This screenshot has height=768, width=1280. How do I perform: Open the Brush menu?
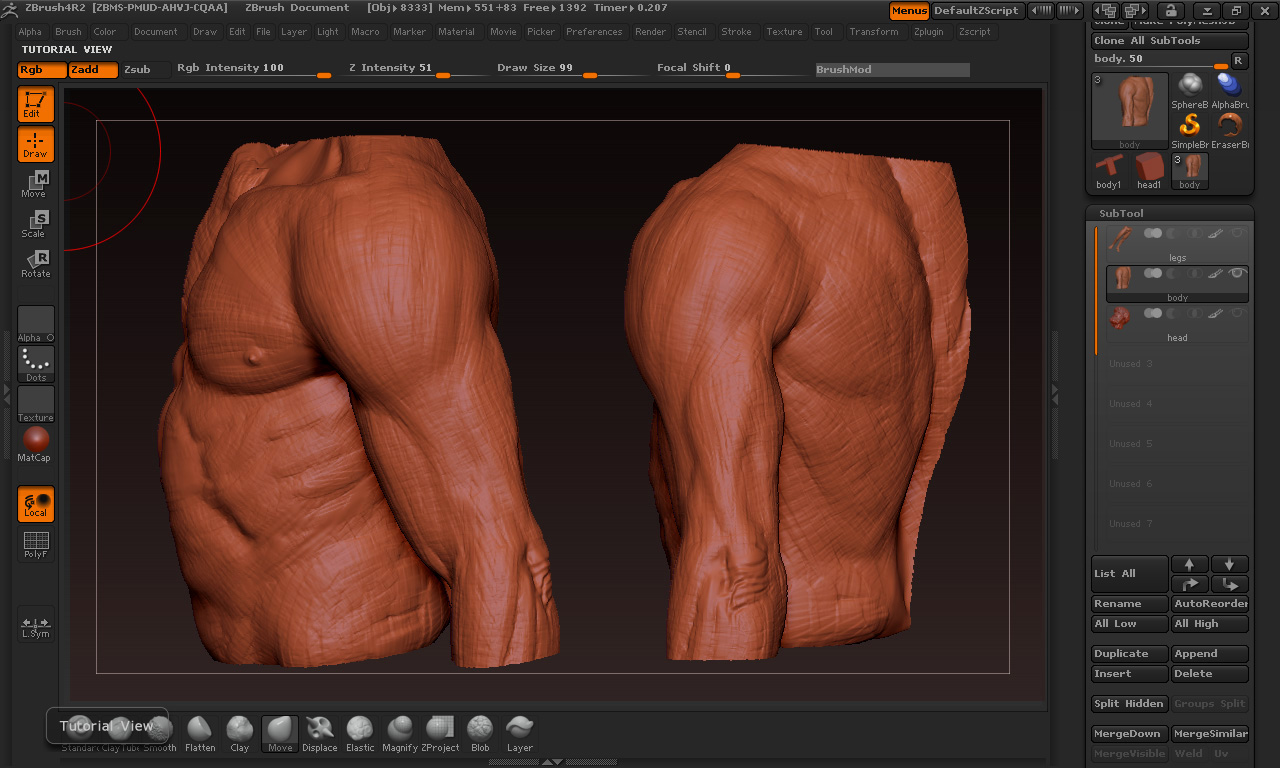(68, 32)
